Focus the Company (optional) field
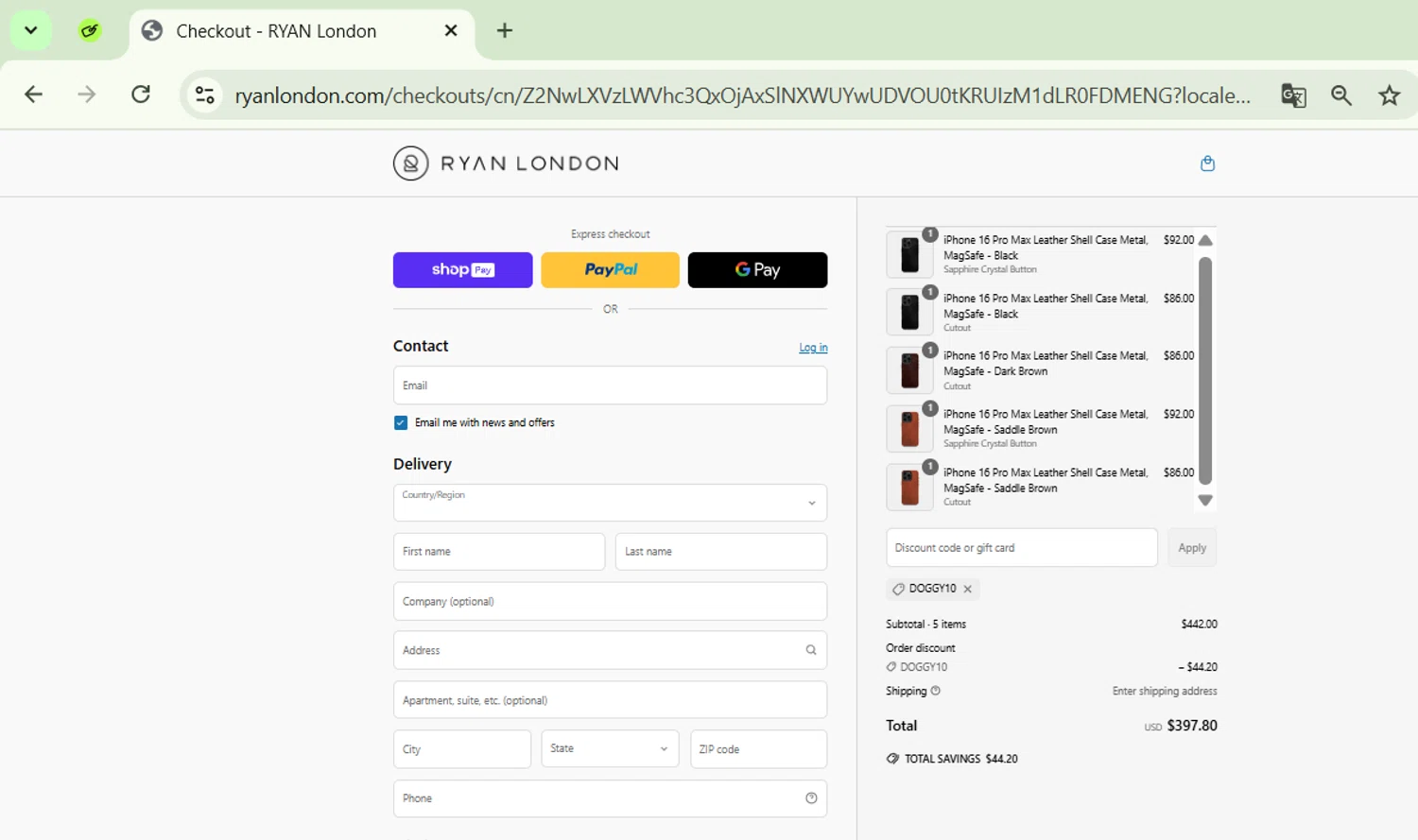 point(611,602)
